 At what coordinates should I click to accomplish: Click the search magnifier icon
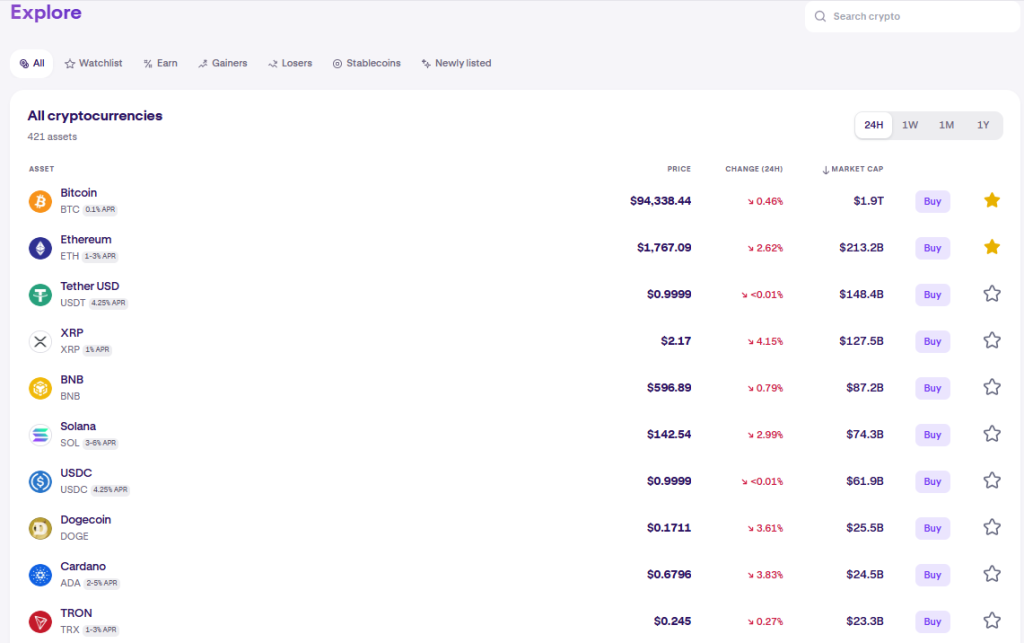tap(820, 17)
